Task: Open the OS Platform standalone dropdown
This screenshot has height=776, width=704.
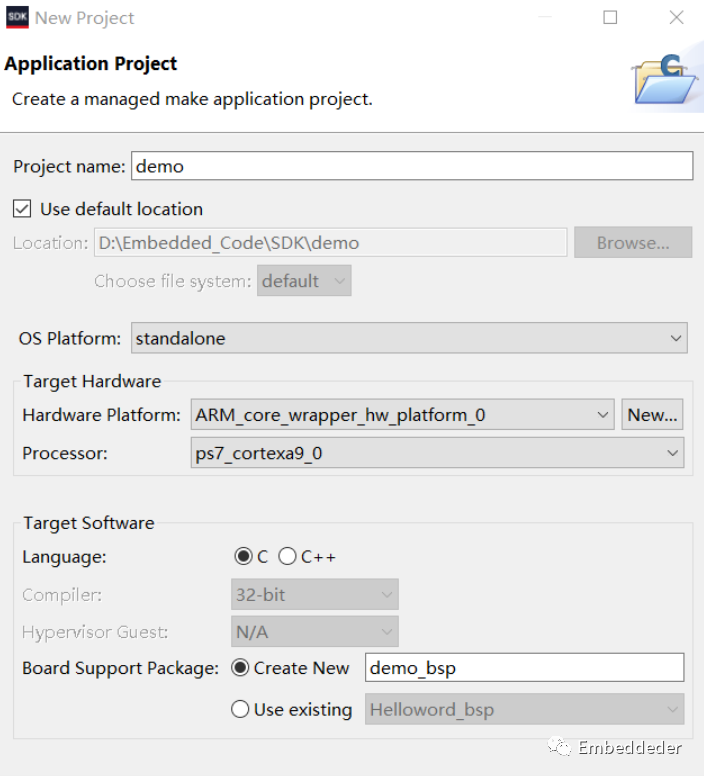Action: [409, 338]
